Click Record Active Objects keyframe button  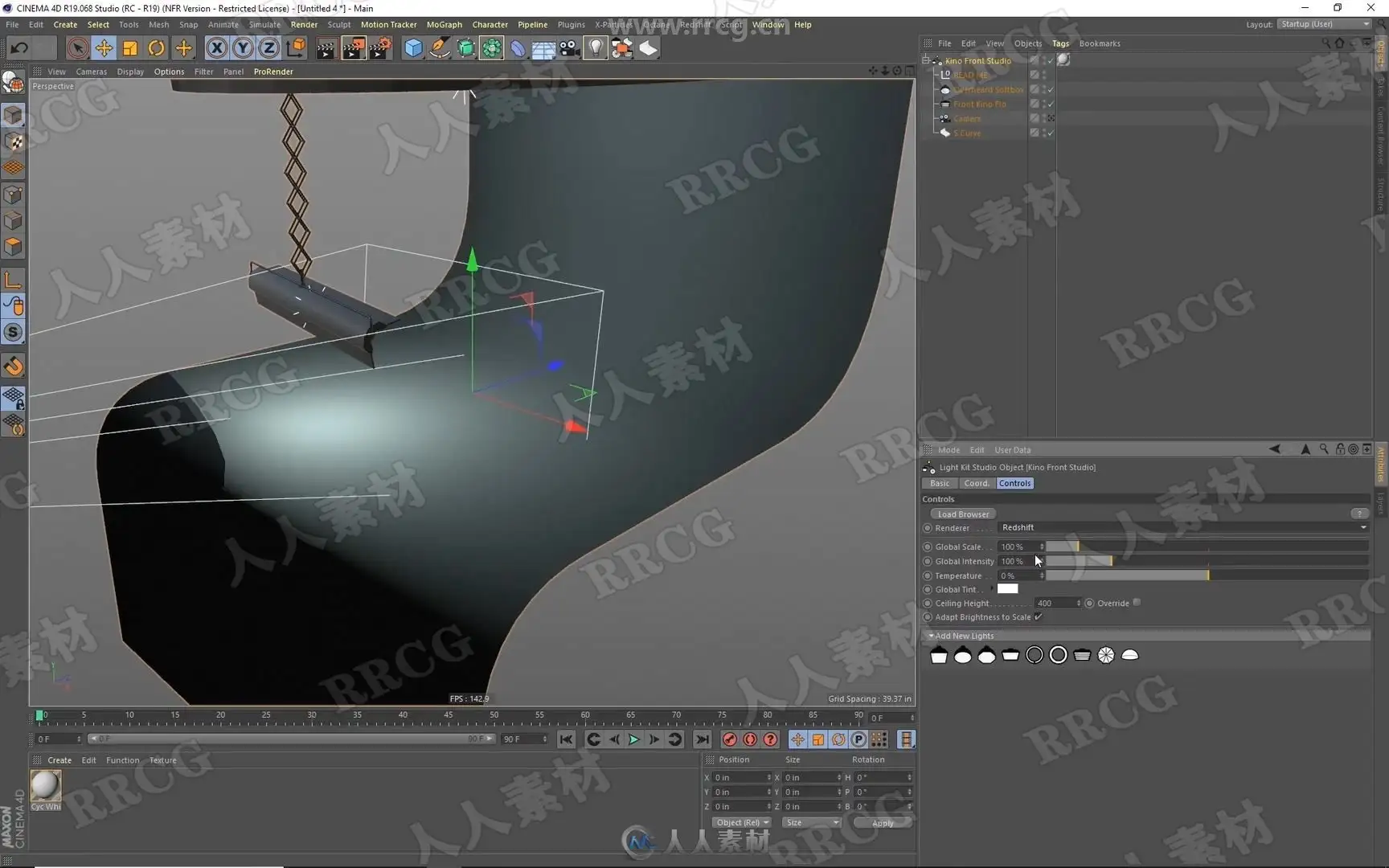(730, 739)
